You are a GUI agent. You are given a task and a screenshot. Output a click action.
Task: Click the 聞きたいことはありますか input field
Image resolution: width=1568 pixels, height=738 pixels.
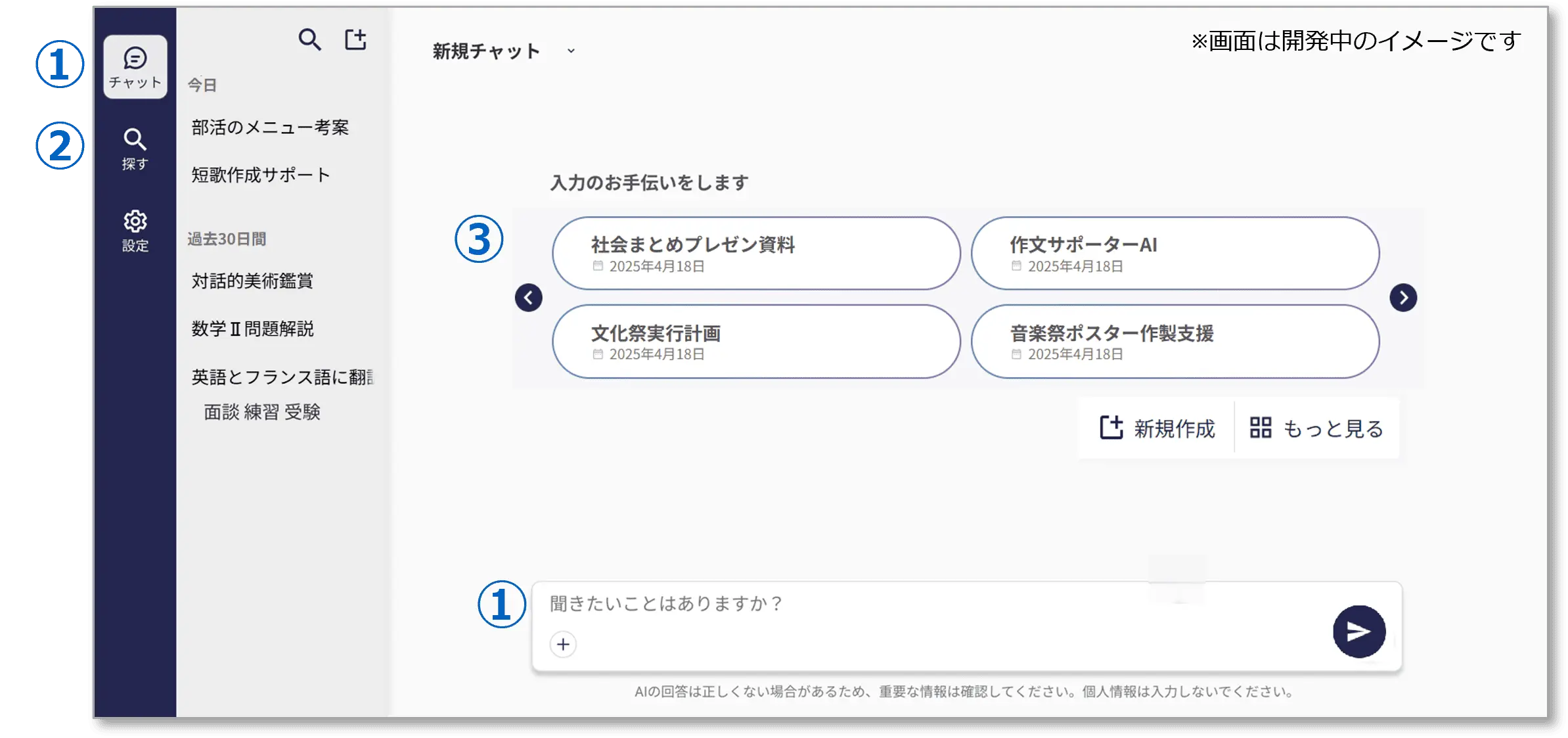pos(920,603)
